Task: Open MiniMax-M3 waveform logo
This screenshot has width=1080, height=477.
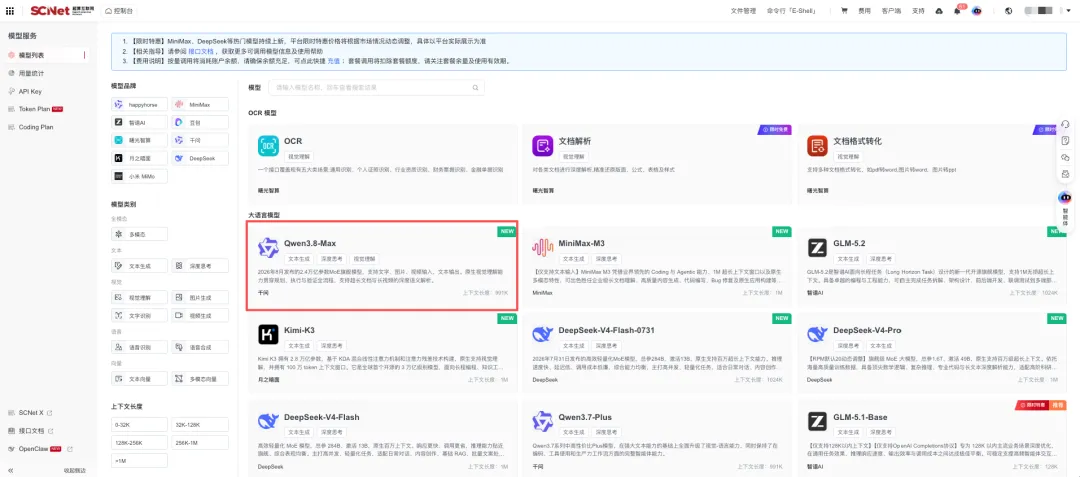Action: tap(543, 248)
